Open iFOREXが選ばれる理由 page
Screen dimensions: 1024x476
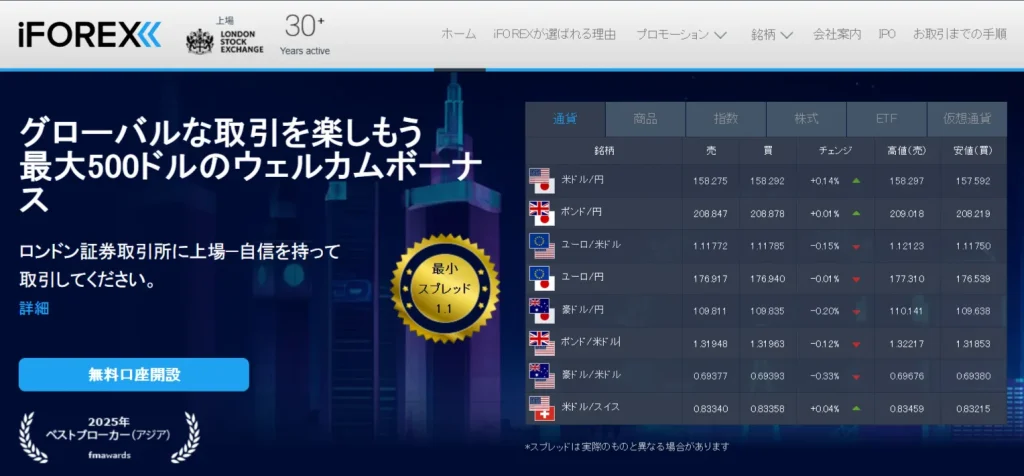(554, 35)
